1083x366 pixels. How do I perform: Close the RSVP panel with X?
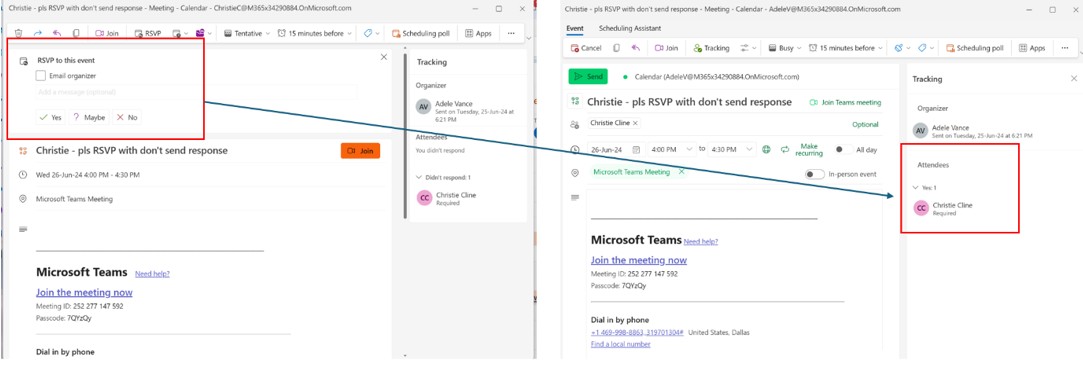point(384,57)
